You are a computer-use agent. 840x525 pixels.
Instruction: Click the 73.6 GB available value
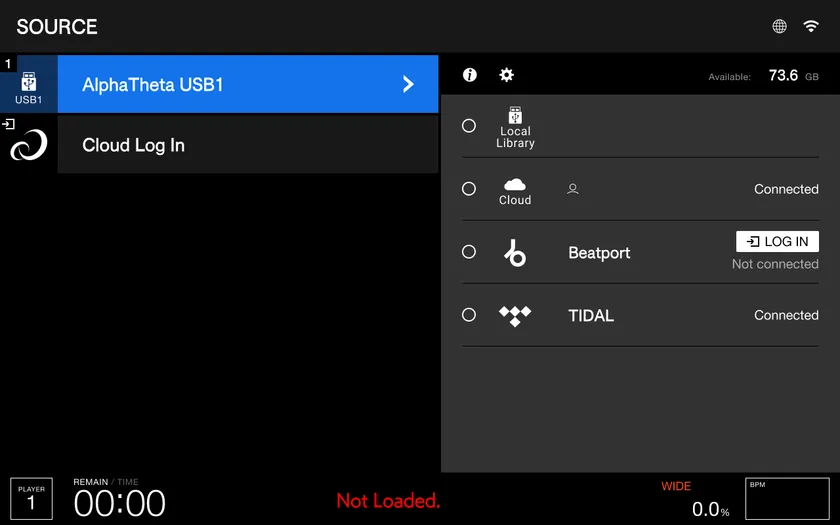click(x=793, y=76)
